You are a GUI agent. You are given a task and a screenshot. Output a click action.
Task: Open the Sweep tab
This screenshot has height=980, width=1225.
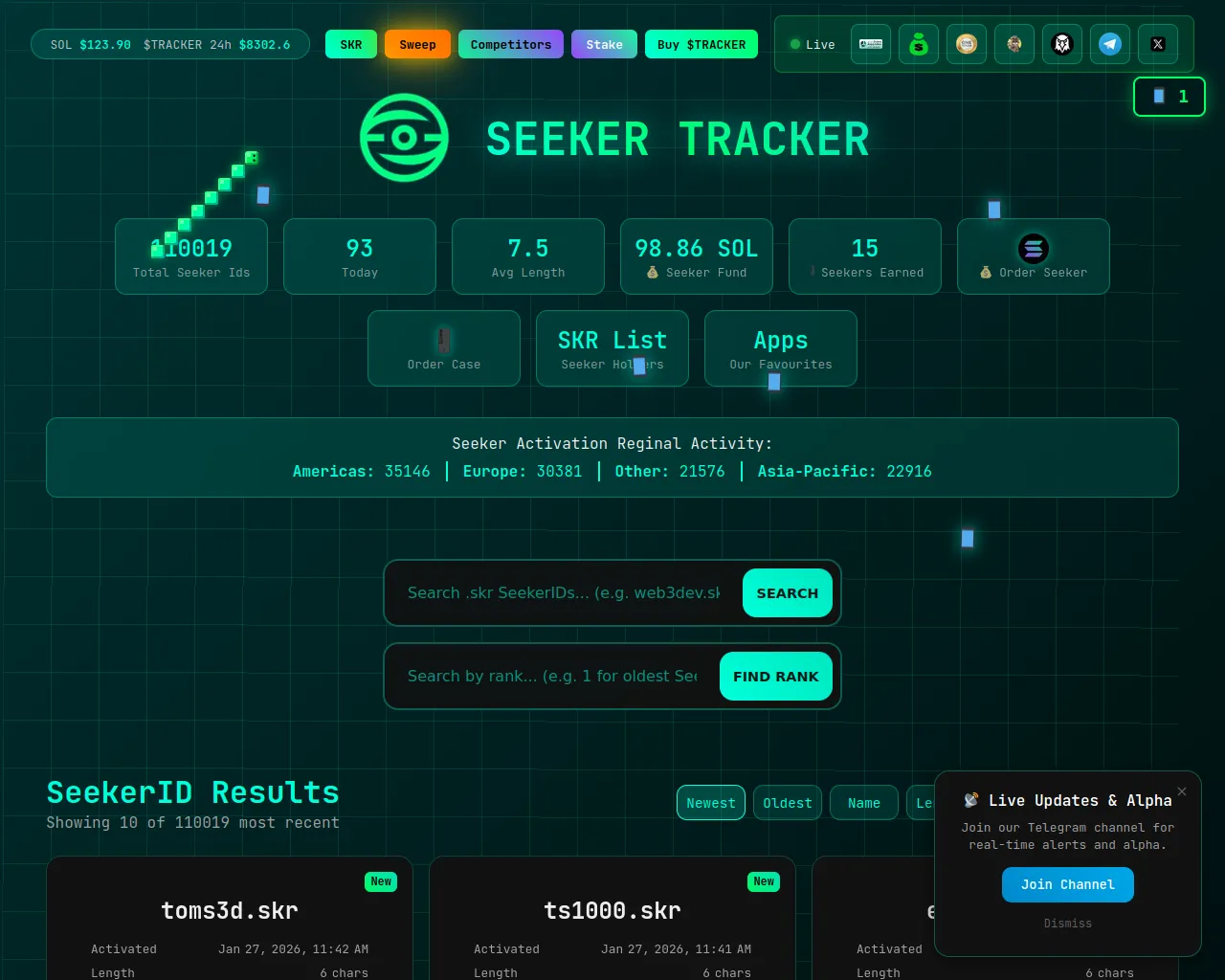click(417, 44)
